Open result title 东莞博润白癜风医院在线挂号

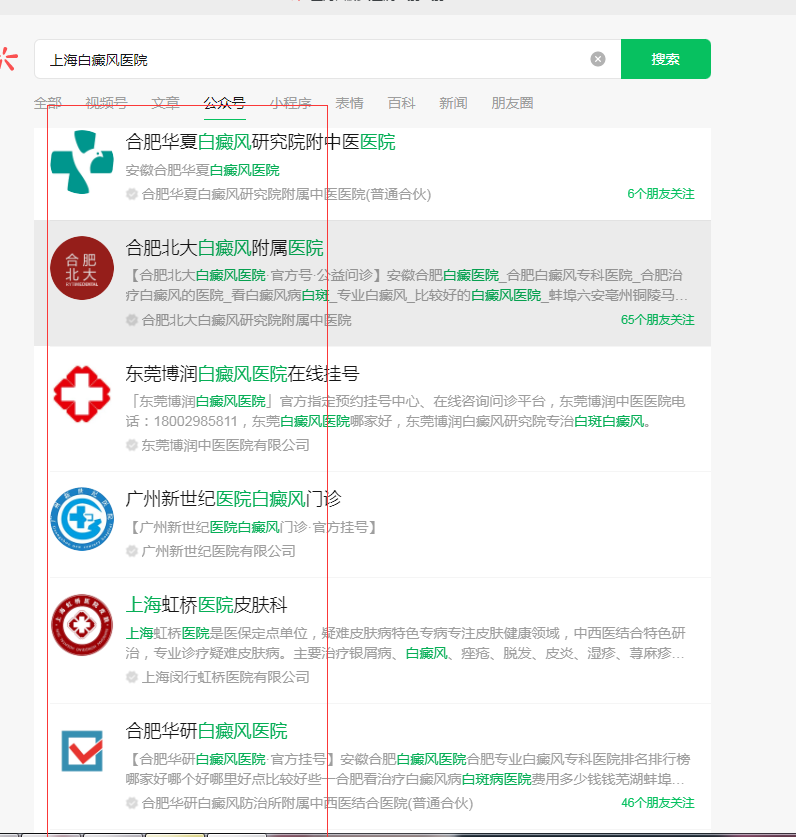click(242, 374)
